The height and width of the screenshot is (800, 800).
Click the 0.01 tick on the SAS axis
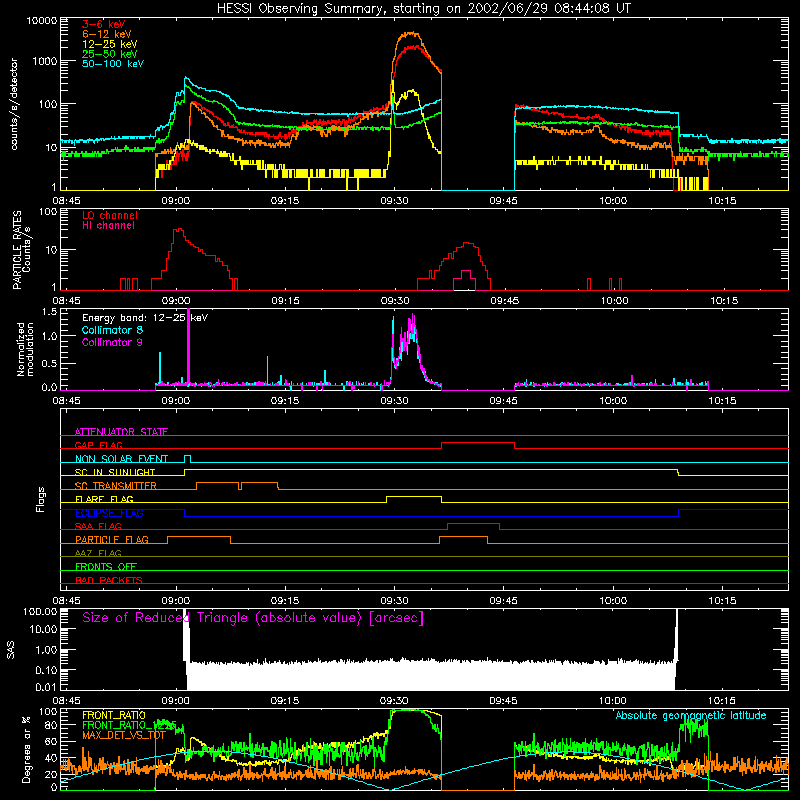click(x=46, y=687)
